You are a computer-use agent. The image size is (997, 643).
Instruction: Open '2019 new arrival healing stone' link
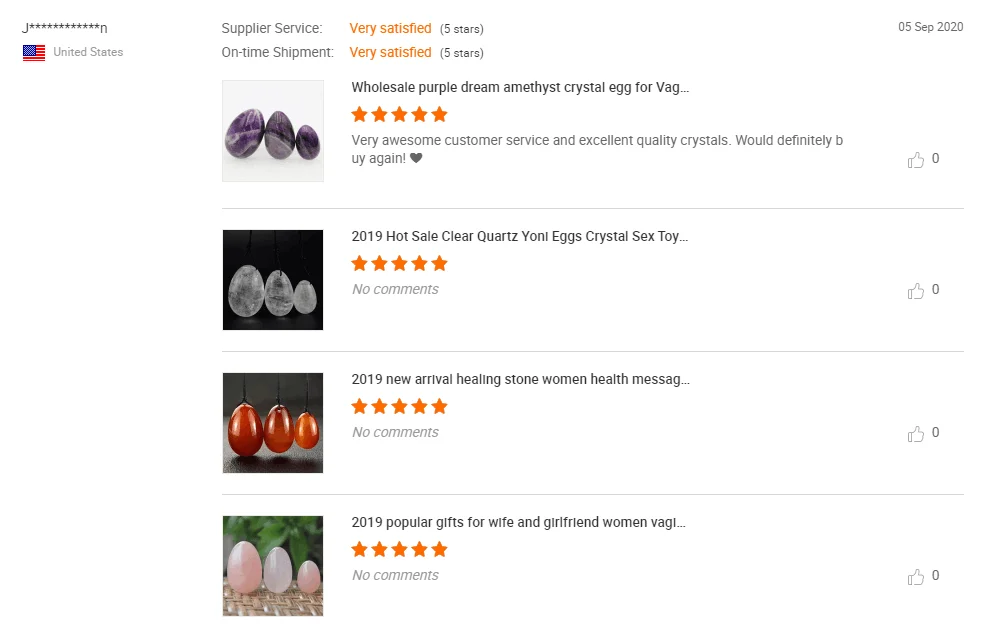520,380
